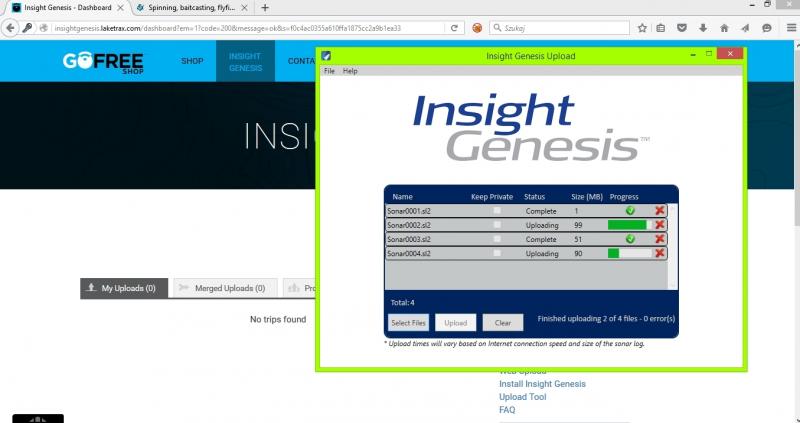Open the Help menu in upload window
The height and width of the screenshot is (423, 800).
350,71
